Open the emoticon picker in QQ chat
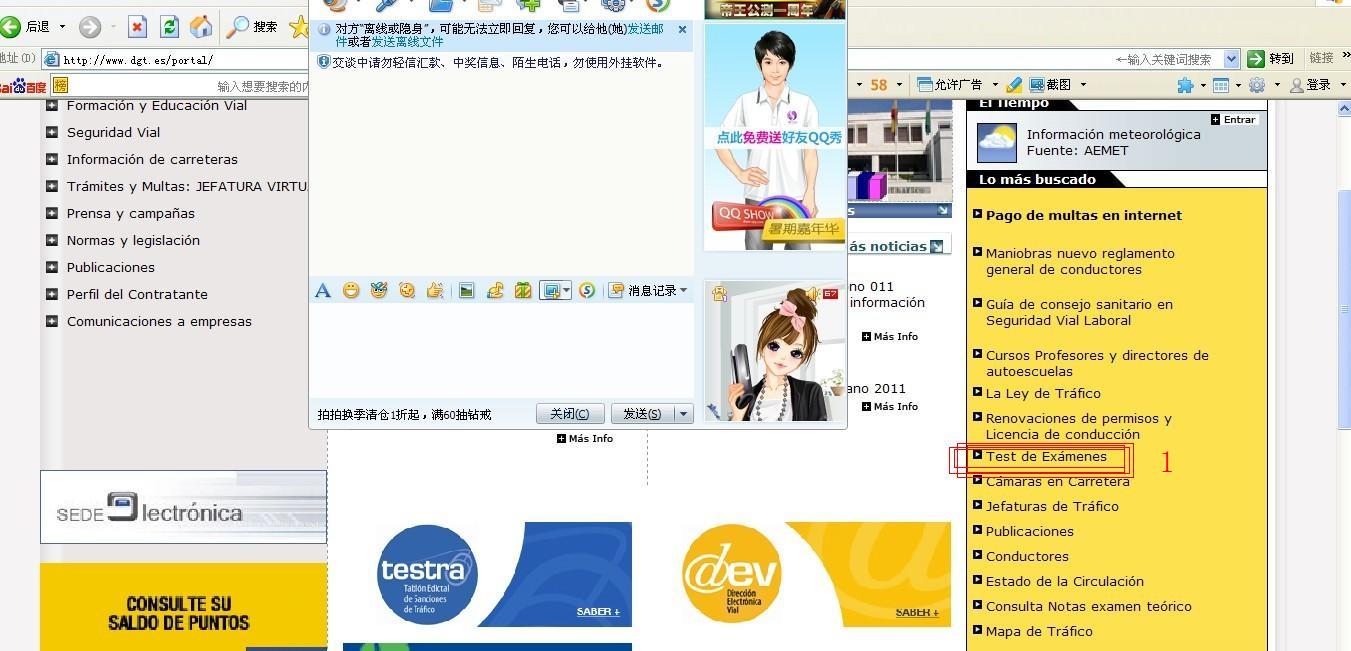 click(351, 290)
